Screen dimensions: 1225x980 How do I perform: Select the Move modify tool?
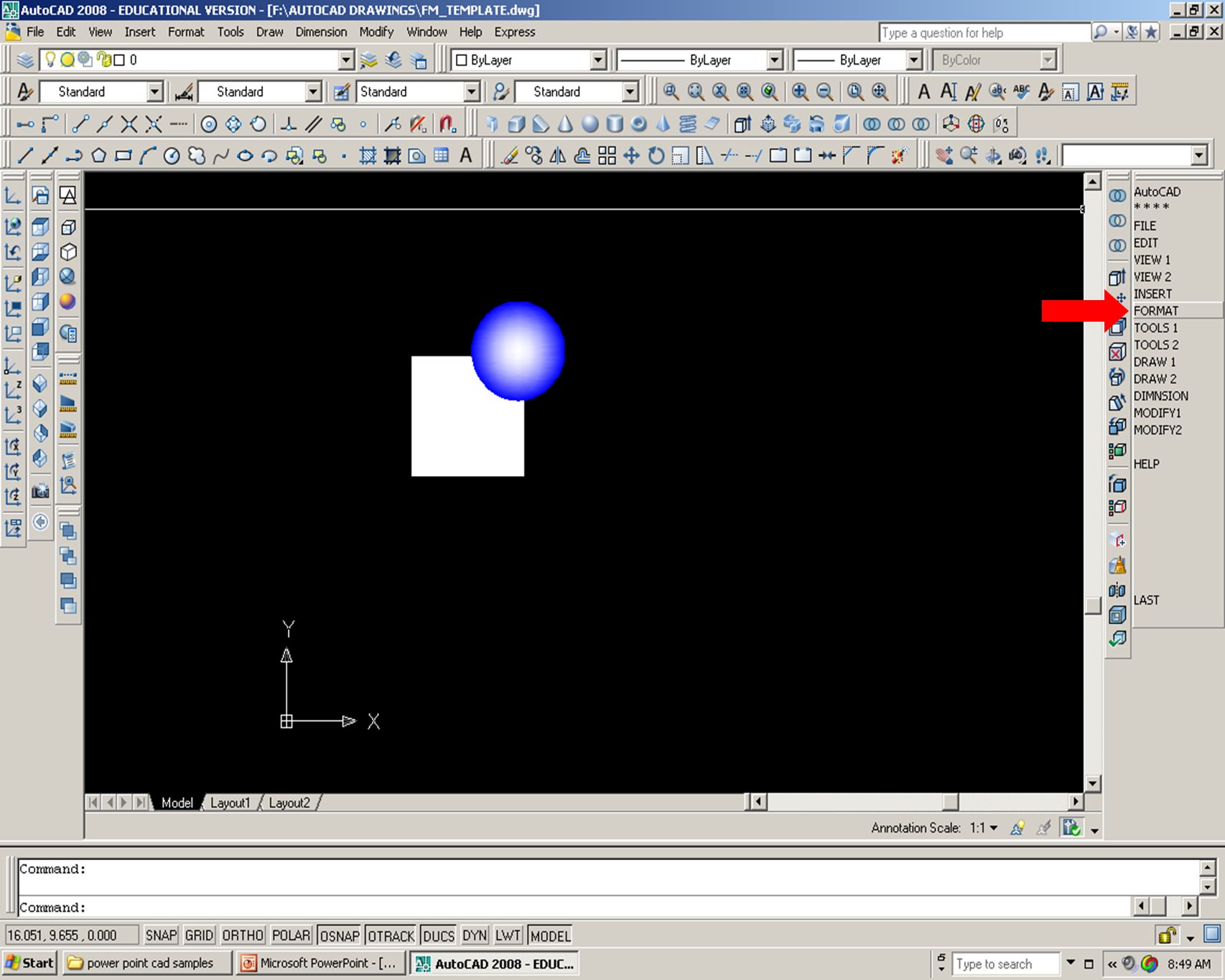[x=631, y=155]
